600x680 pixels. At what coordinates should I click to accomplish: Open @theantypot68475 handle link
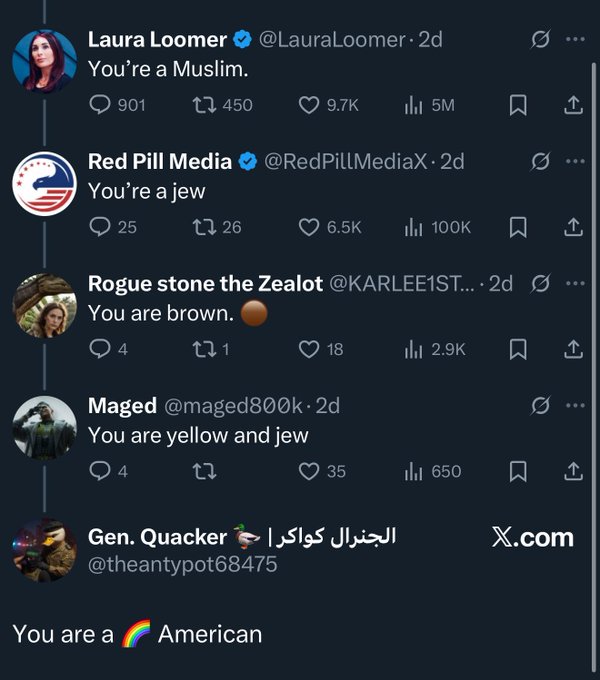click(182, 565)
